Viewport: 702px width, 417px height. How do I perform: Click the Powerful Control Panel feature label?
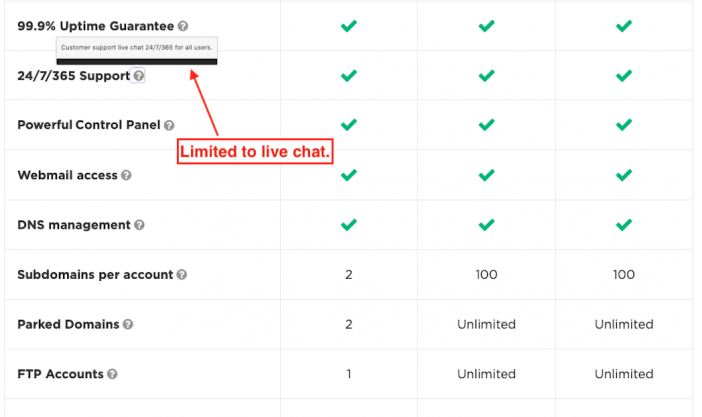click(89, 125)
